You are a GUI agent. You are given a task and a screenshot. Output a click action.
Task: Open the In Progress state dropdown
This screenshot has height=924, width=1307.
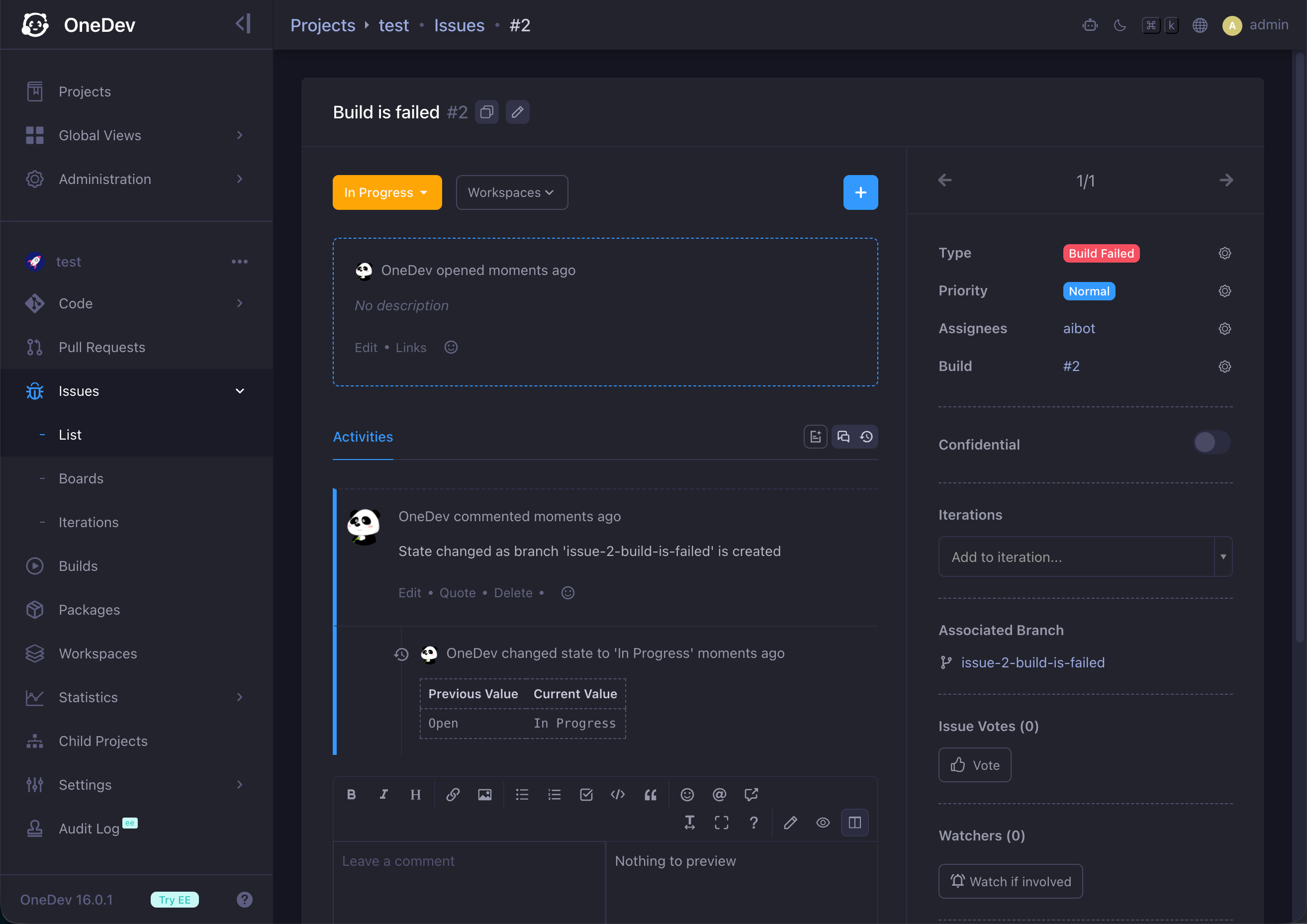pos(387,192)
